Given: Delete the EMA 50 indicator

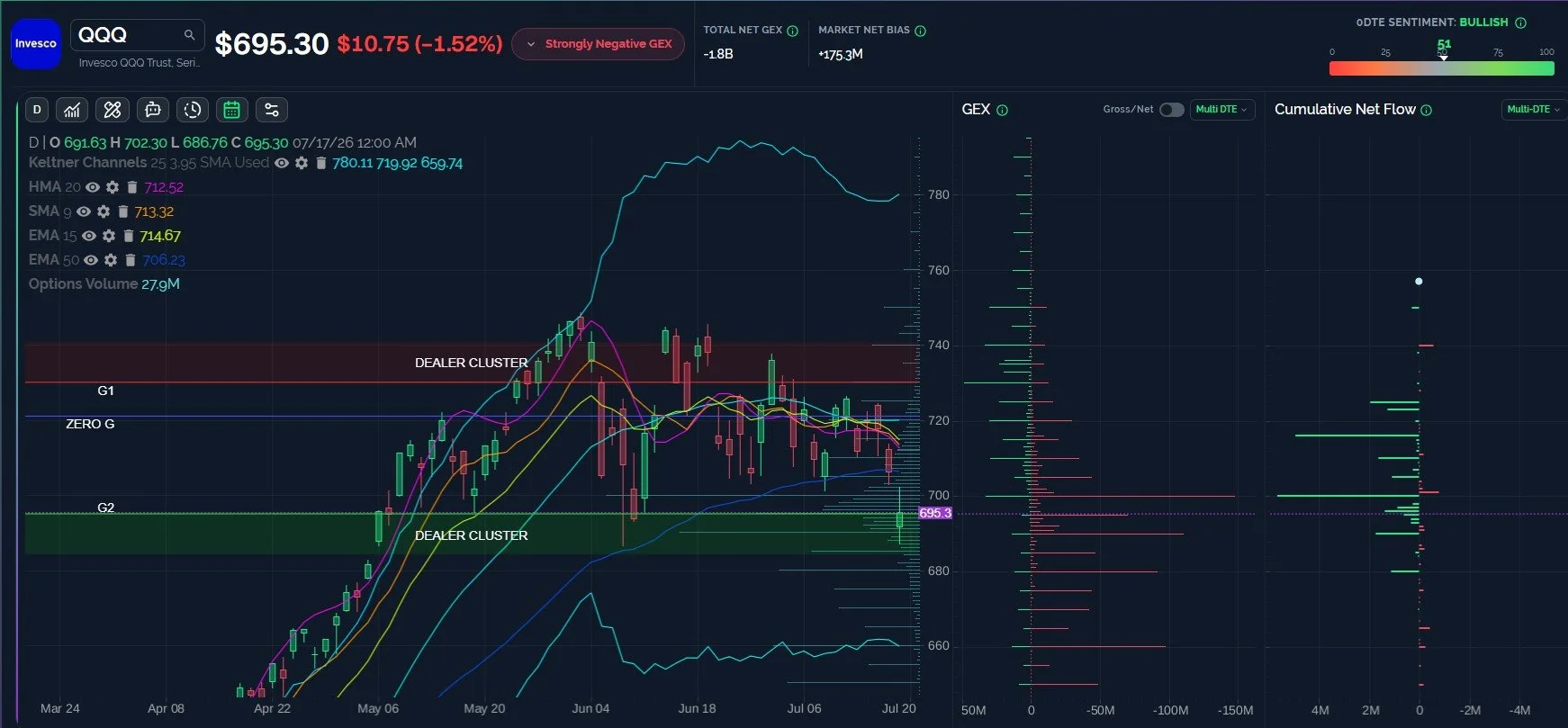Looking at the screenshot, I should (x=130, y=260).
